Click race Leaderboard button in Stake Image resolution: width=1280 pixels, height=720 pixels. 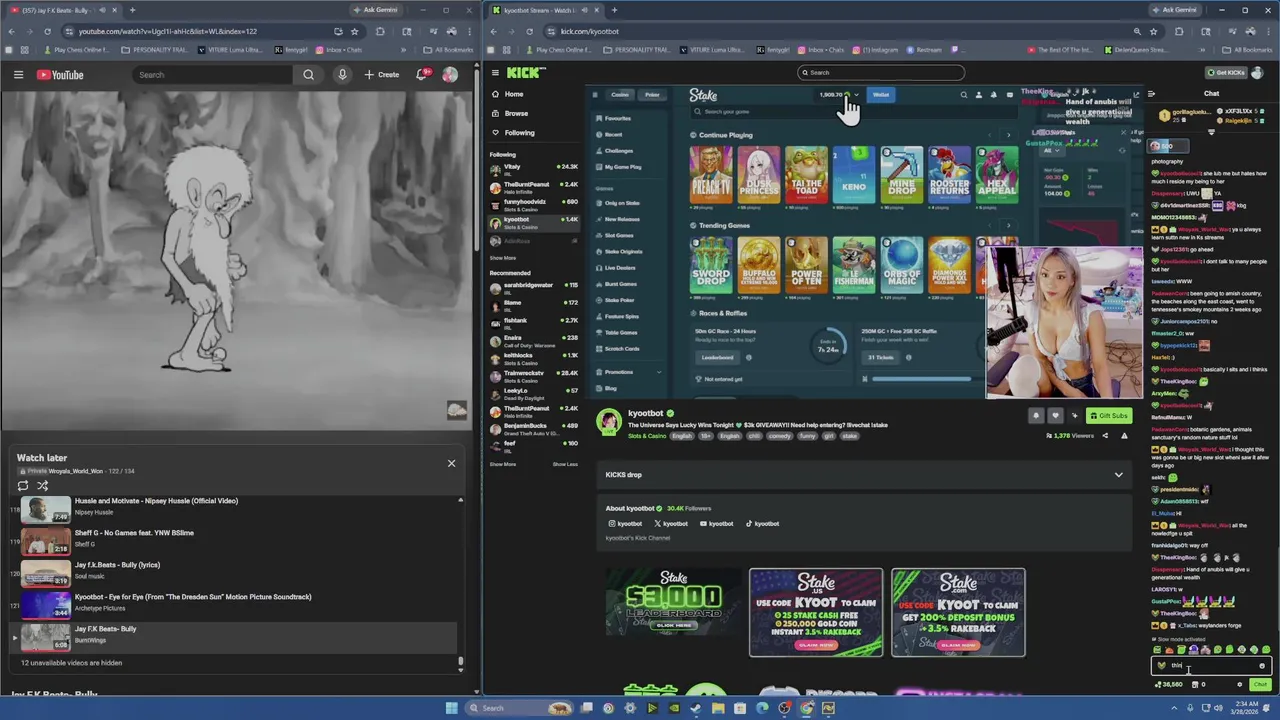tap(717, 357)
